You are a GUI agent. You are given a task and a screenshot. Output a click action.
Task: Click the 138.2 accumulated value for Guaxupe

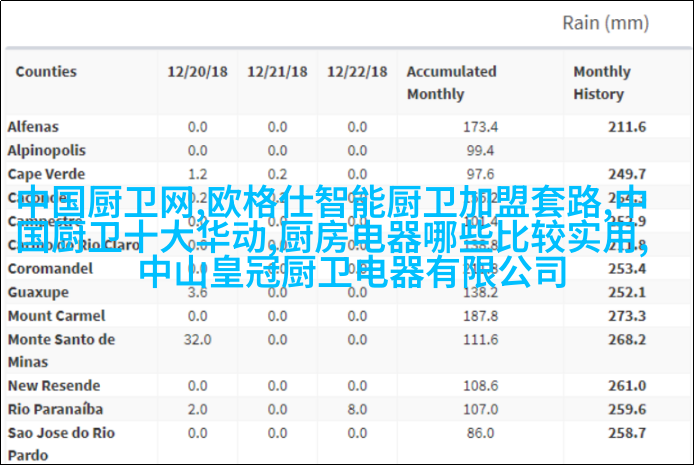point(480,293)
